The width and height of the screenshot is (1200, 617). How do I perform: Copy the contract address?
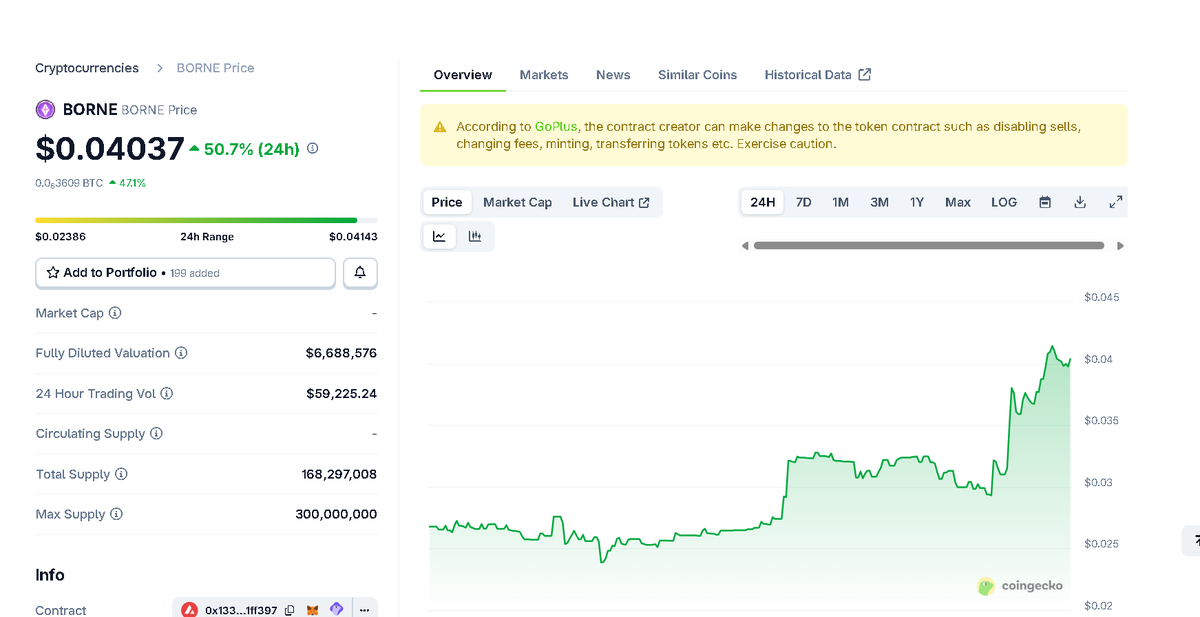(289, 610)
